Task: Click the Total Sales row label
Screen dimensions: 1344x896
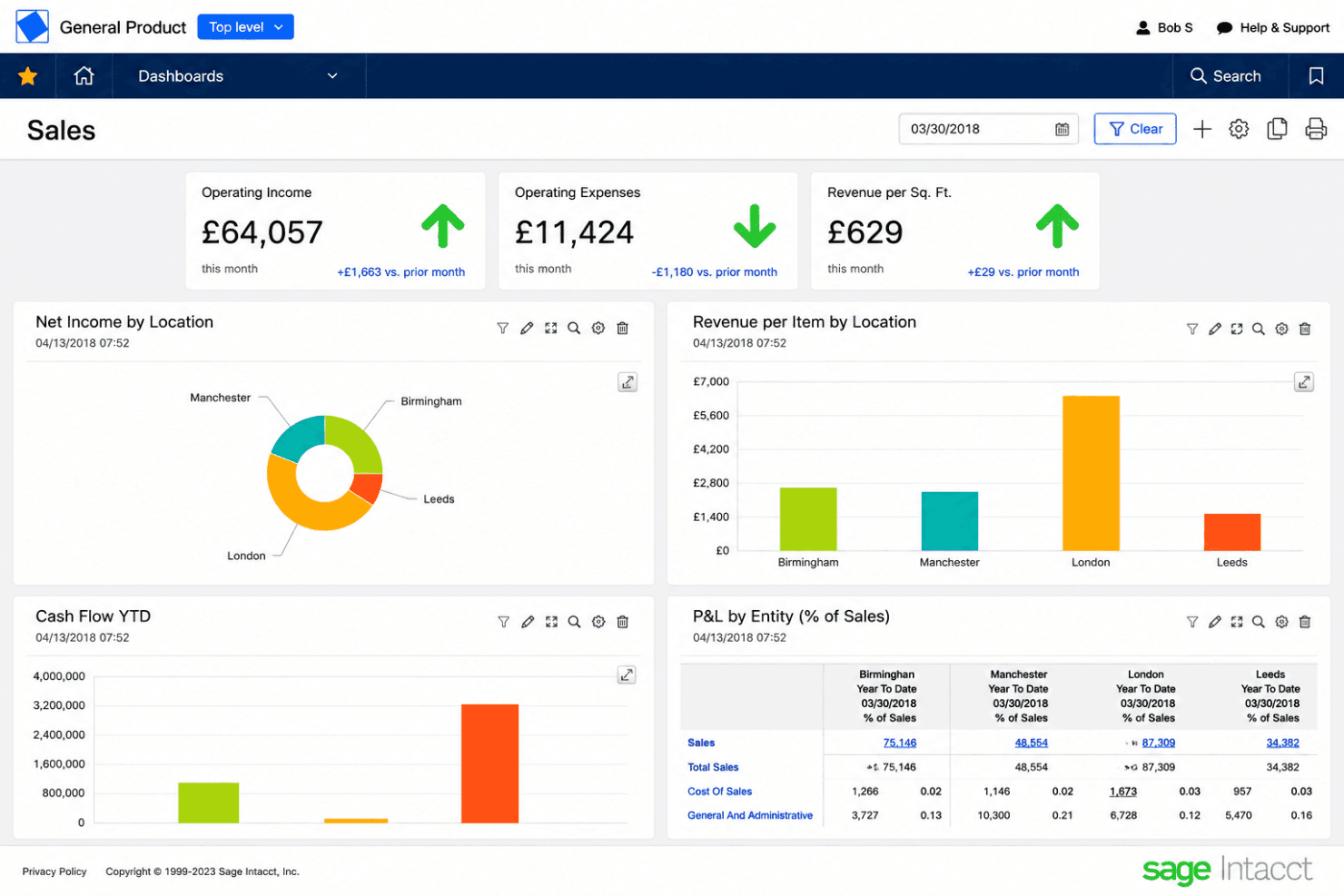Action: point(713,767)
